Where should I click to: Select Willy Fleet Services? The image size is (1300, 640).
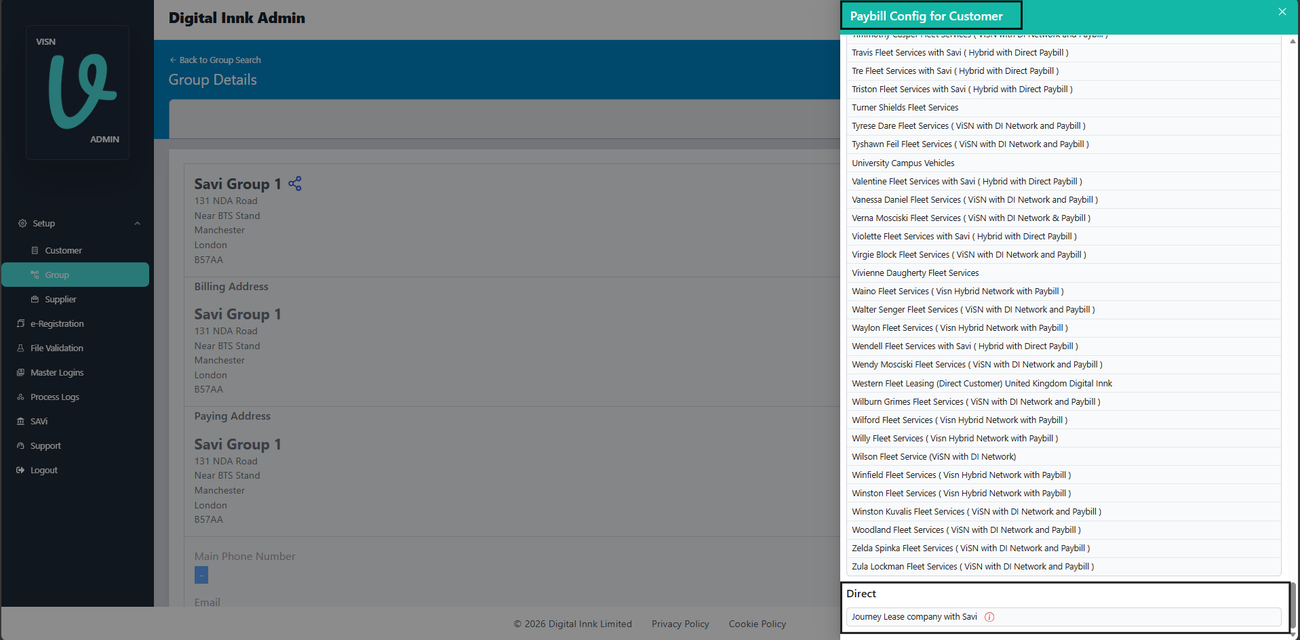pos(1063,438)
